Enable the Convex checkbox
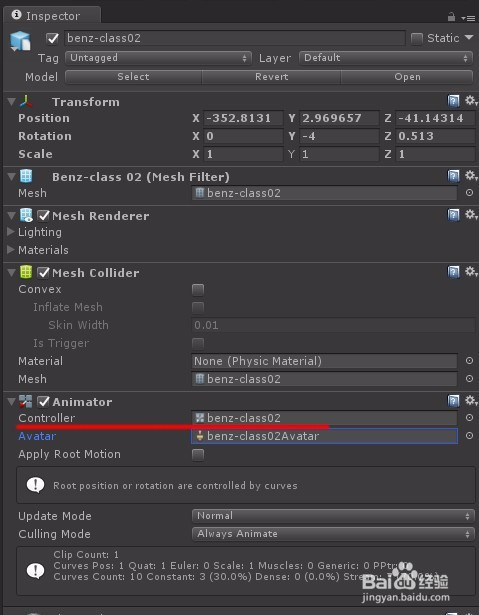Screen dimensions: 479x615 pyautogui.click(x=198, y=290)
